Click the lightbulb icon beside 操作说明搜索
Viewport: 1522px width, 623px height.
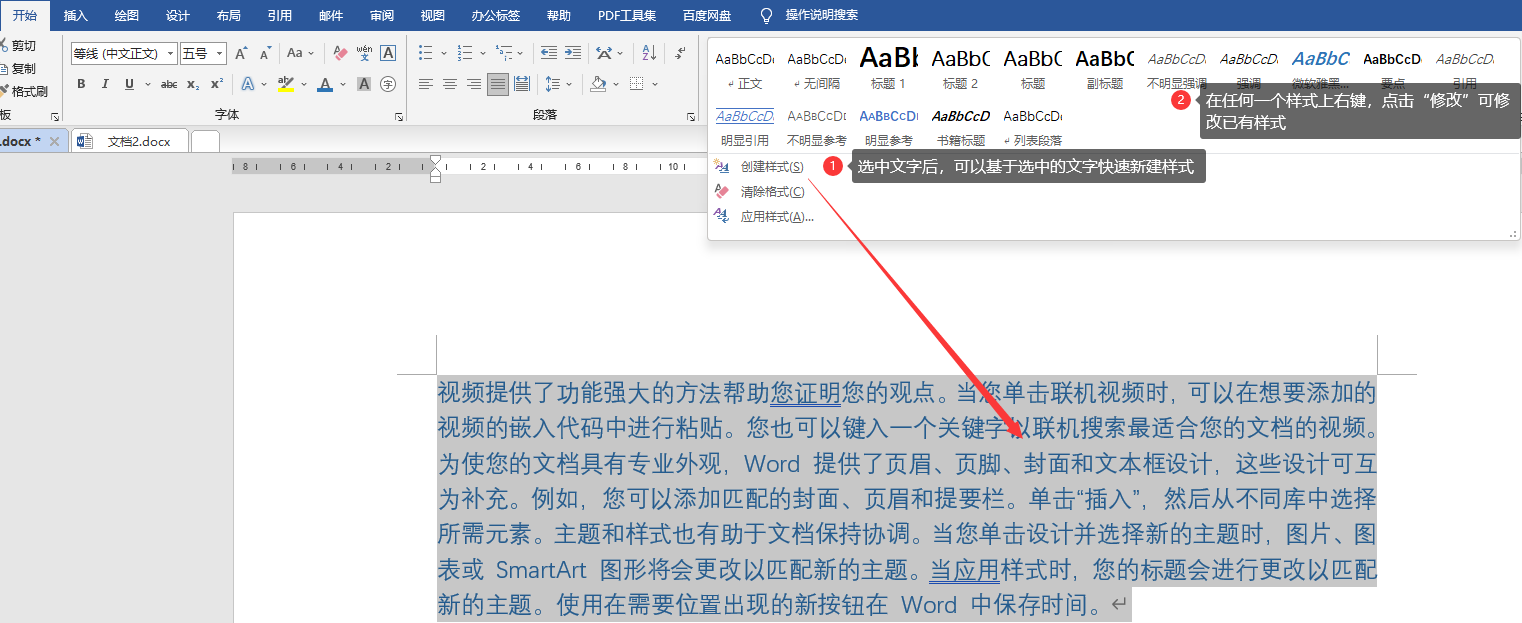[x=767, y=16]
